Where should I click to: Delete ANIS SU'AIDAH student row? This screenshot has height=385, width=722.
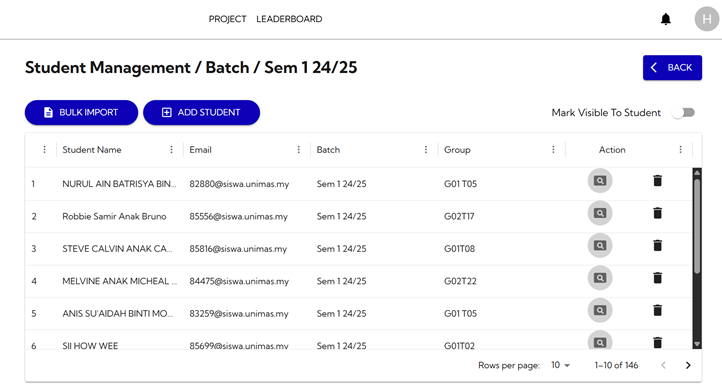[x=658, y=310]
